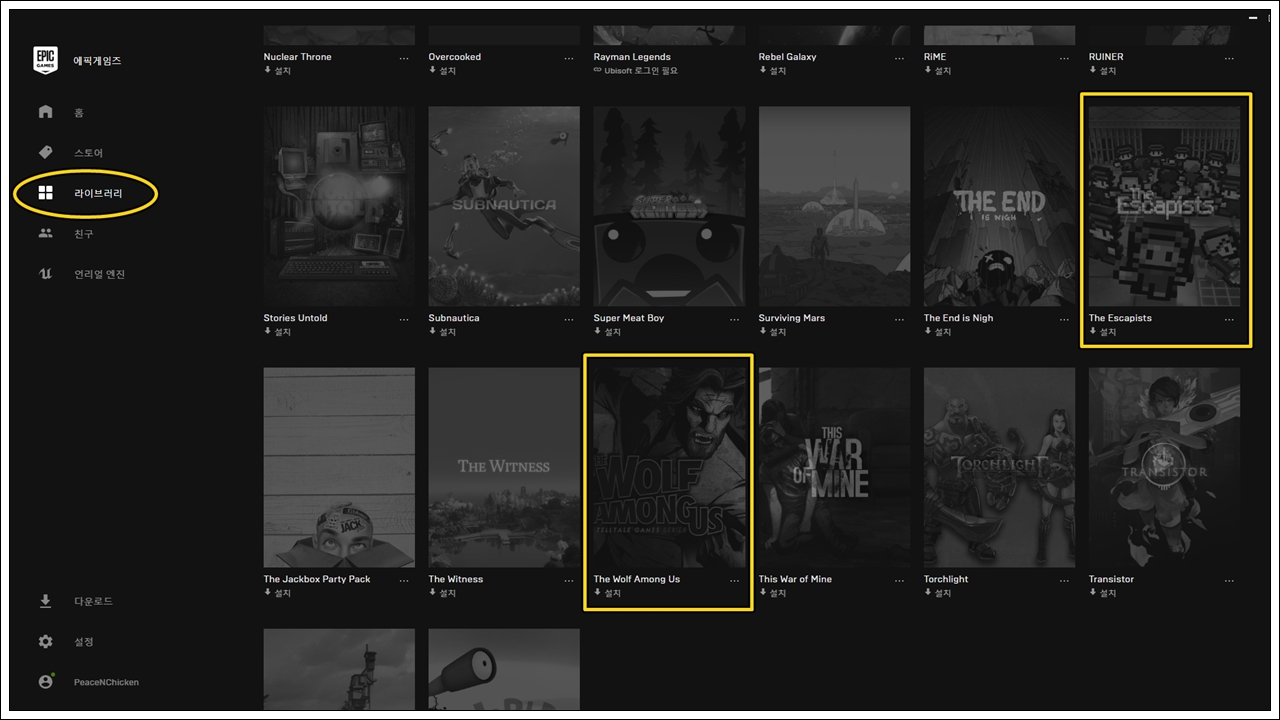Select The Wolf Among Us cover art

[669, 467]
